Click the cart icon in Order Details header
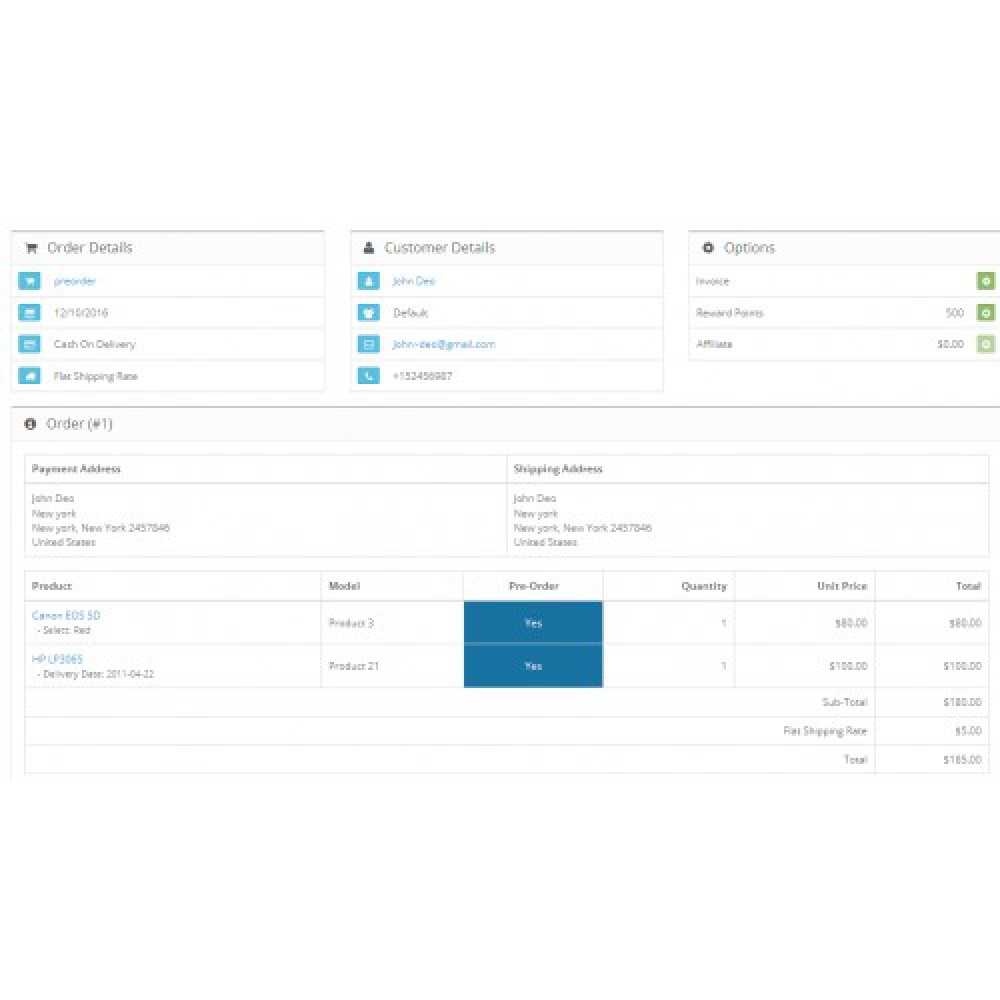Viewport: 1000px width, 1000px height. (31, 248)
